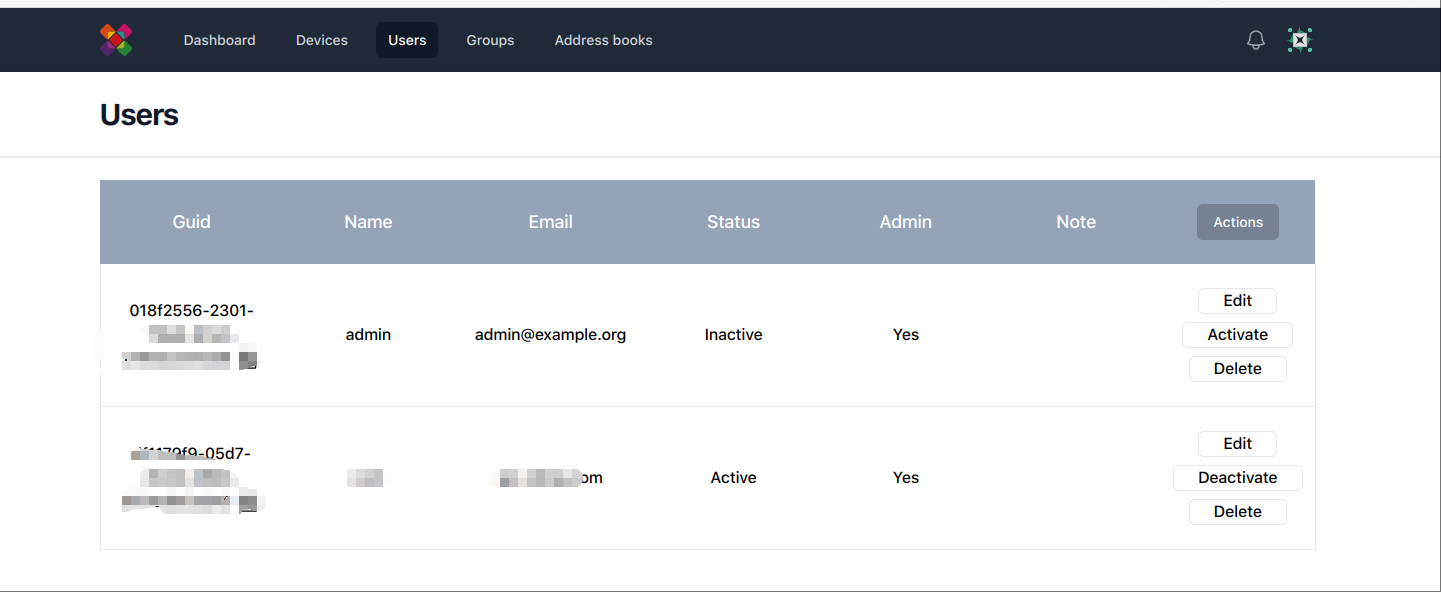Image resolution: width=1441 pixels, height=592 pixels.
Task: Open the notifications bell icon
Action: click(1256, 40)
